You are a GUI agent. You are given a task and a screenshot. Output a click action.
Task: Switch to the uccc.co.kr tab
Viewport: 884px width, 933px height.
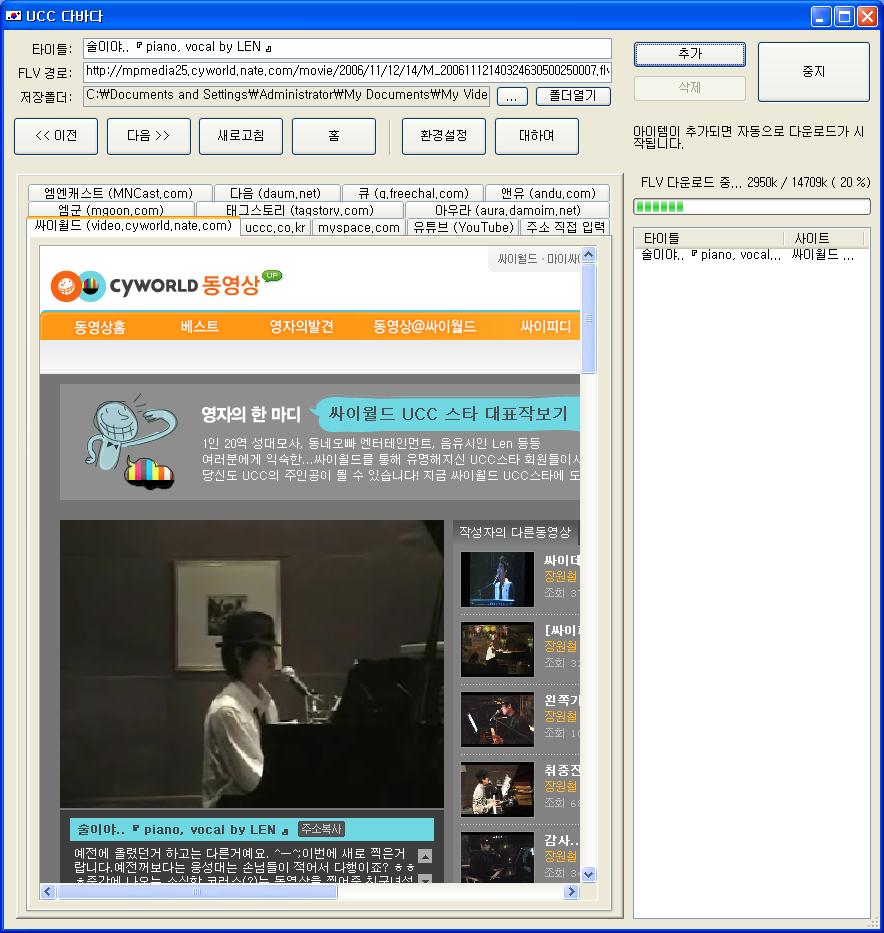click(x=275, y=227)
